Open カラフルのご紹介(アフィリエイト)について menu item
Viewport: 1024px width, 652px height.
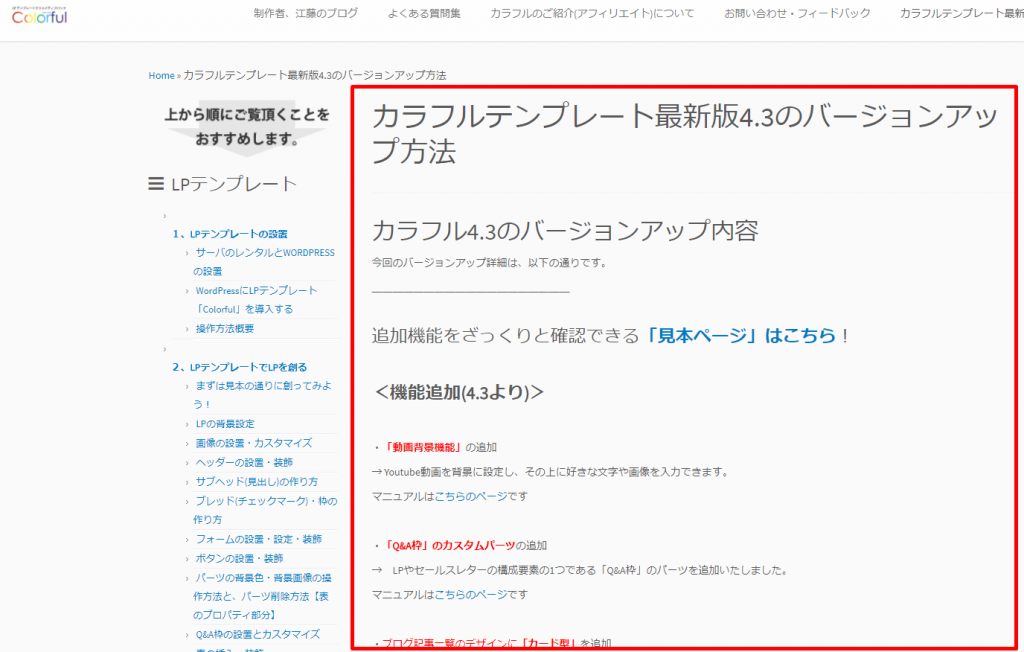592,13
